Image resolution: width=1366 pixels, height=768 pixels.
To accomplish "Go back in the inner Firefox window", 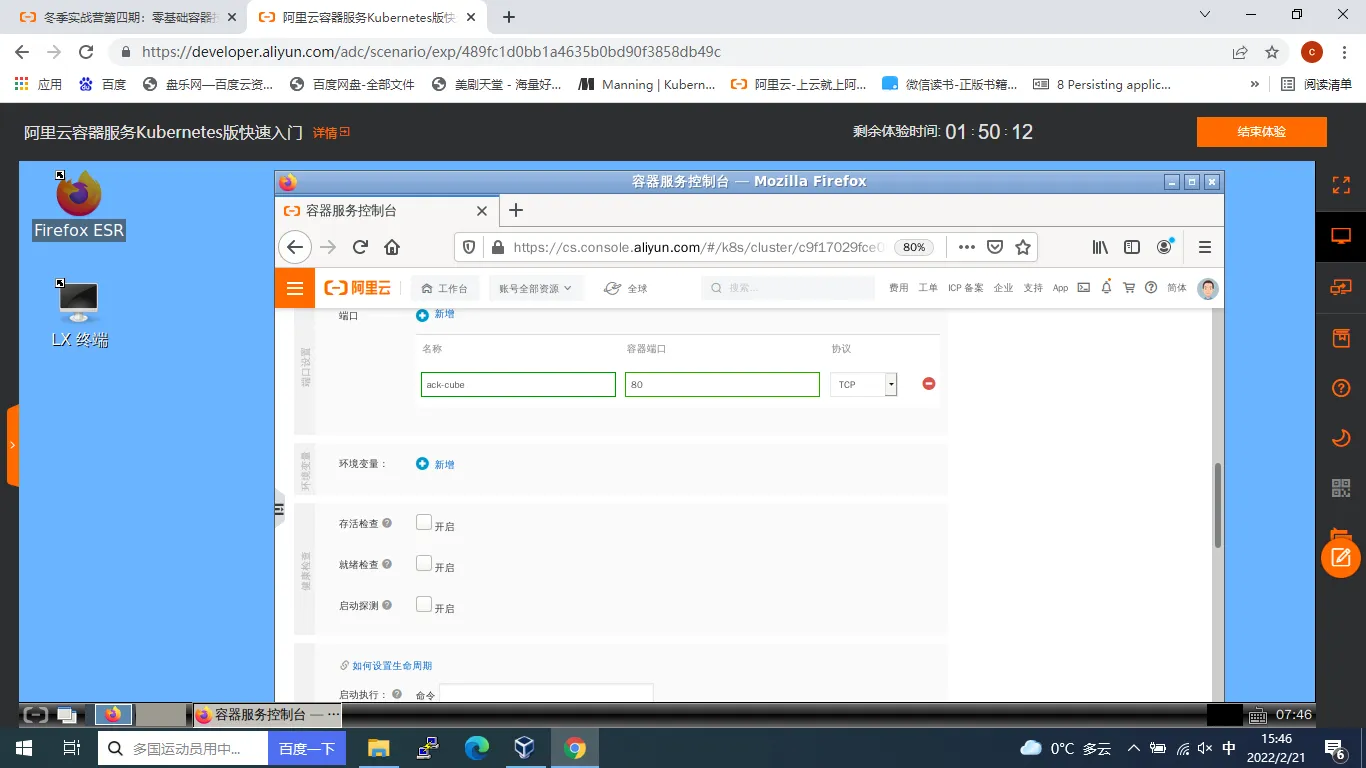I will (294, 247).
